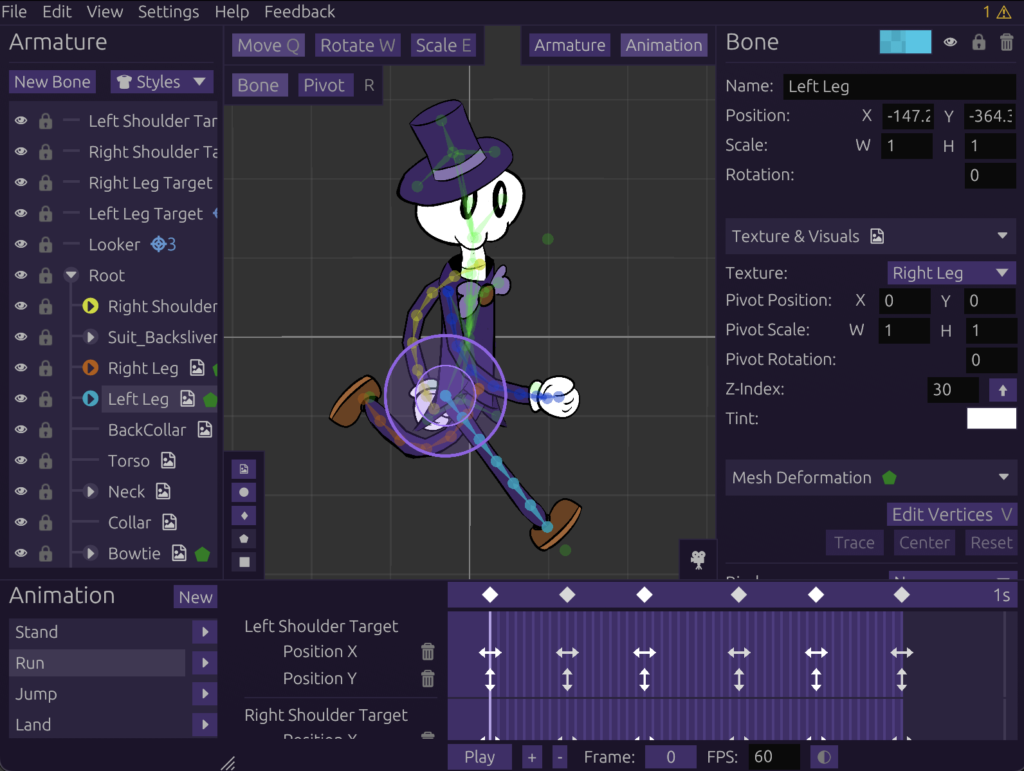
Task: Click texture icon on Neck row
Action: pyautogui.click(x=163, y=491)
